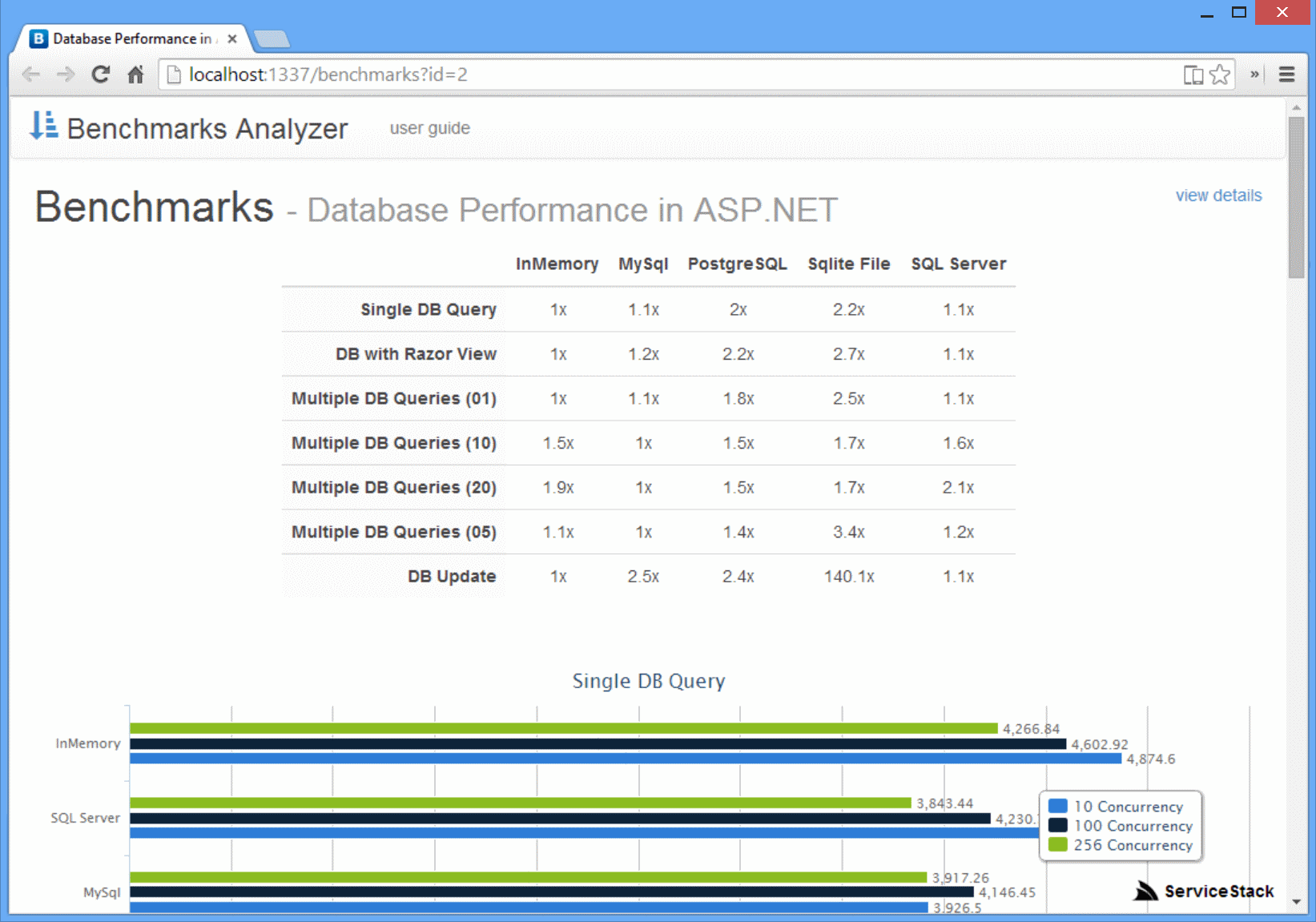The image size is (1316, 922).
Task: Click the InMemory chart axis label
Action: (88, 743)
